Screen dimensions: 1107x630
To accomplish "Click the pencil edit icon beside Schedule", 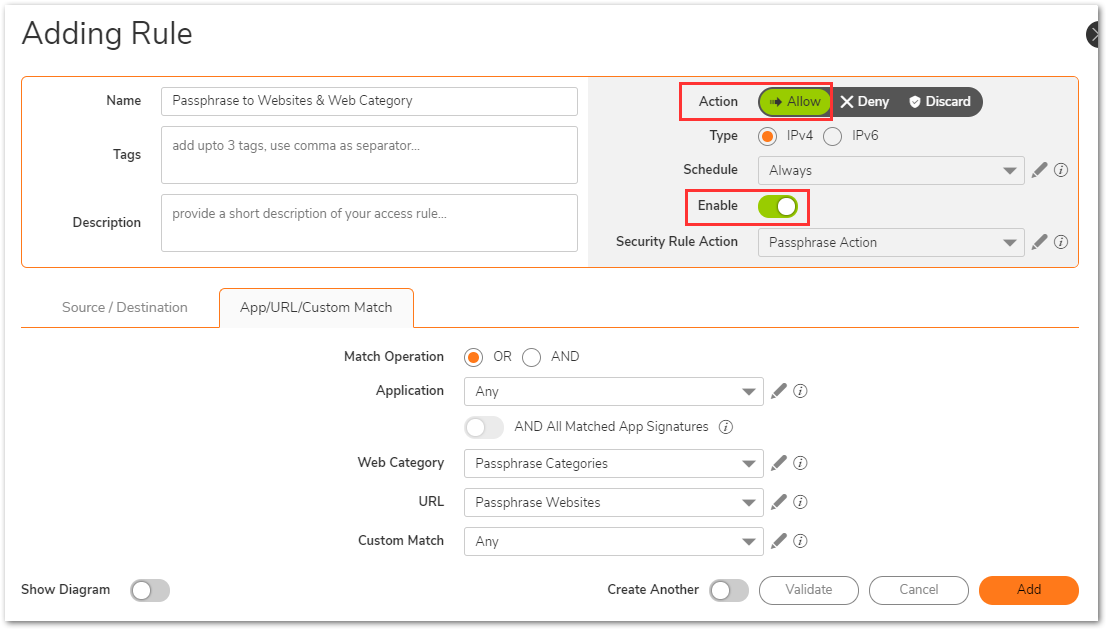I will 1039,170.
